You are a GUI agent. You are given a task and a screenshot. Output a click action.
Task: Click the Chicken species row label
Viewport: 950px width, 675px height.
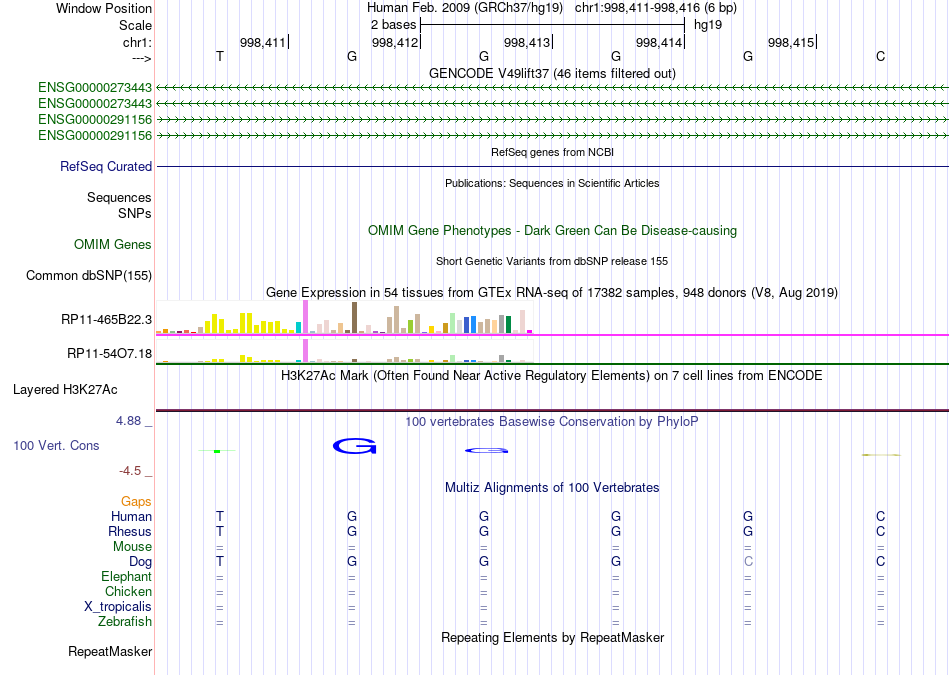pyautogui.click(x=128, y=591)
